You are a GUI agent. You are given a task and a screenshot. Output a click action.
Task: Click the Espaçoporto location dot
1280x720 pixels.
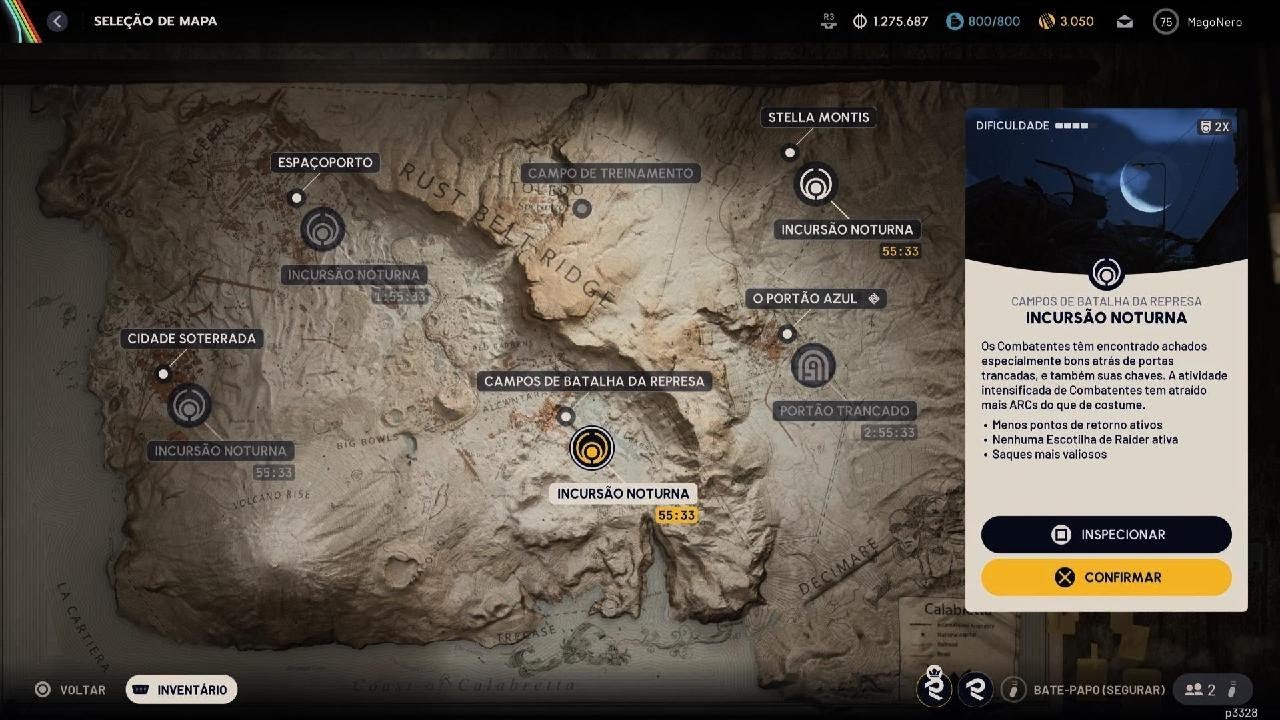pos(296,198)
